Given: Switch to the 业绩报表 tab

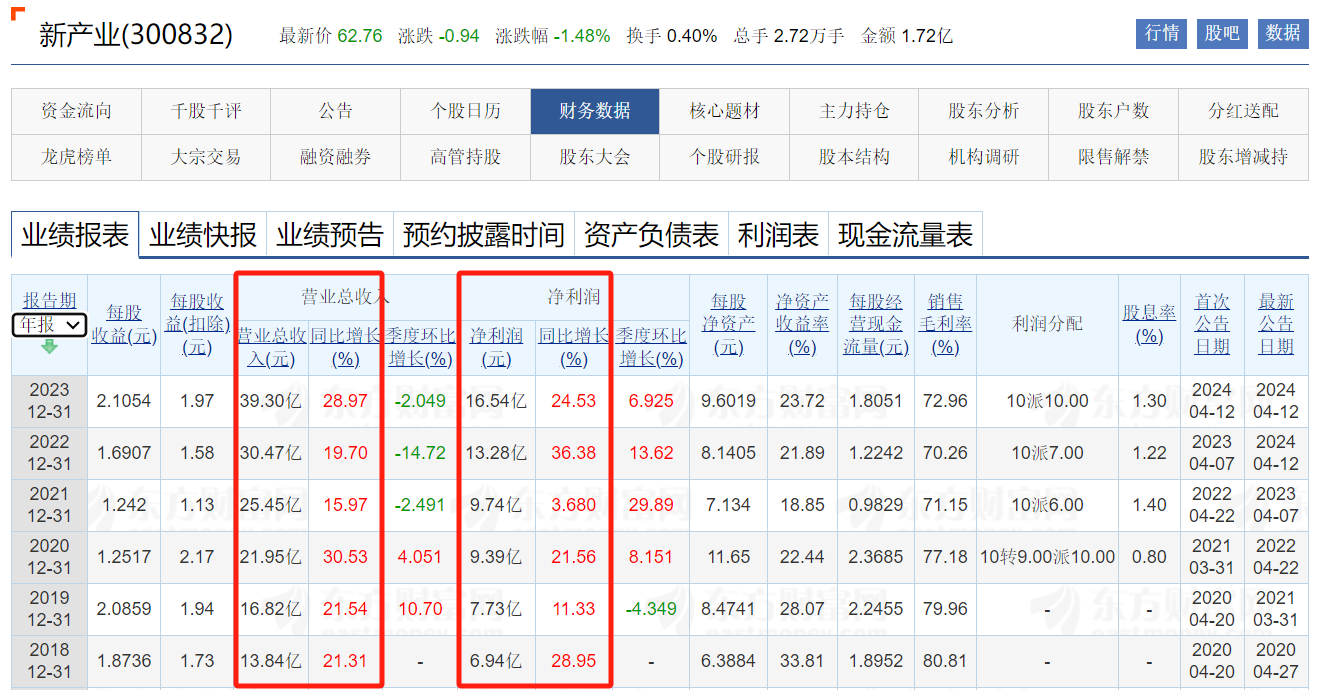Looking at the screenshot, I should coord(75,235).
